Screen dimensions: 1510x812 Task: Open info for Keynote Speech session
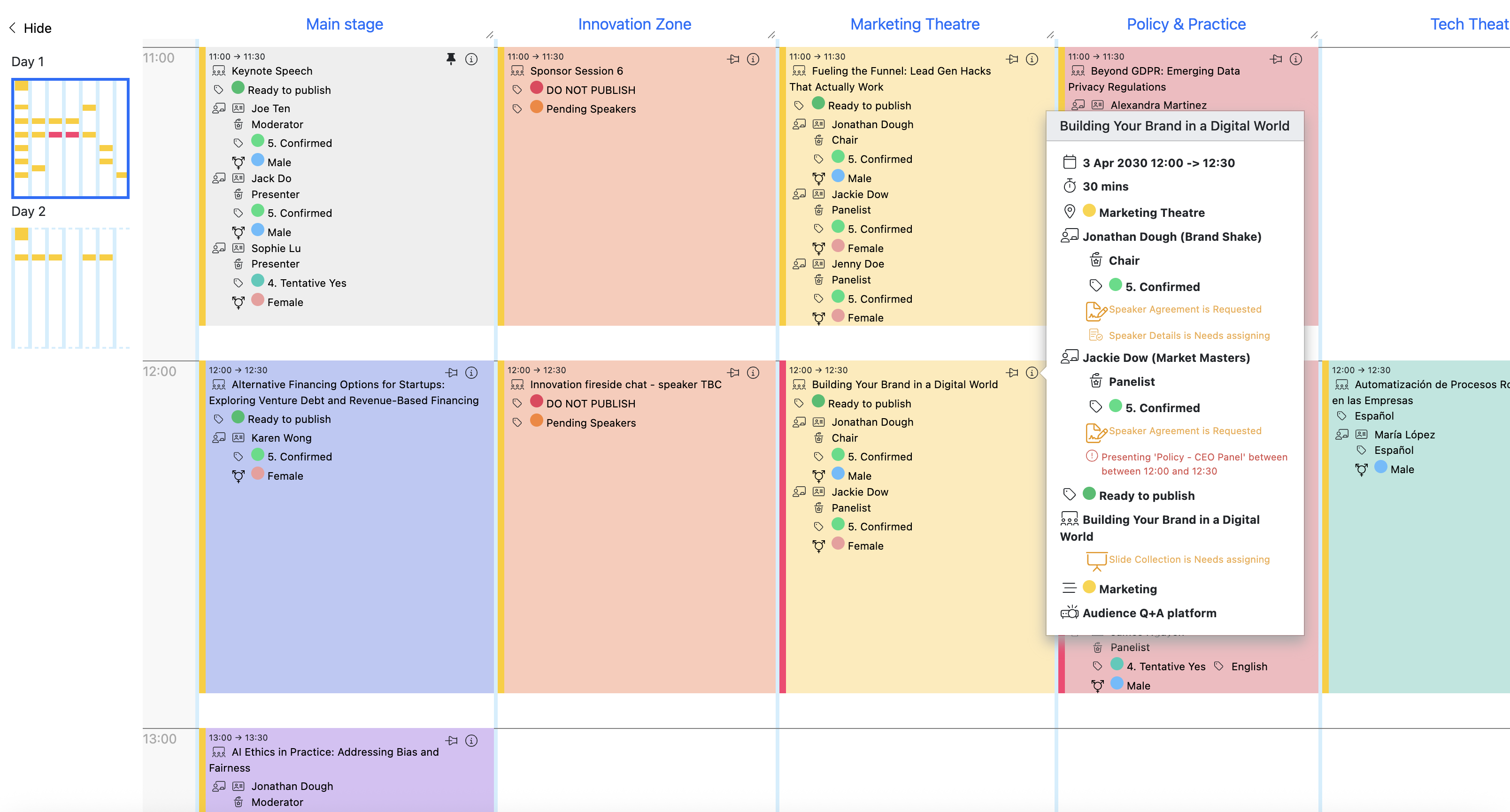pos(471,59)
